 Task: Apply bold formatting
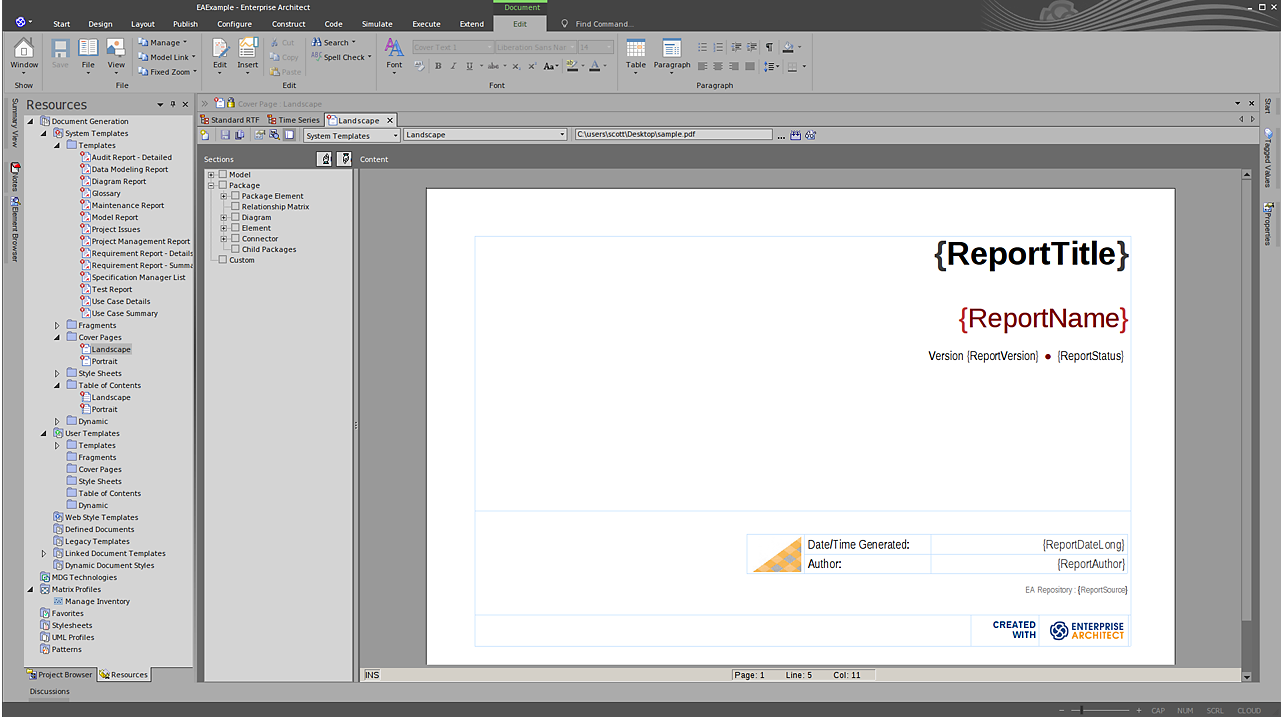(437, 66)
